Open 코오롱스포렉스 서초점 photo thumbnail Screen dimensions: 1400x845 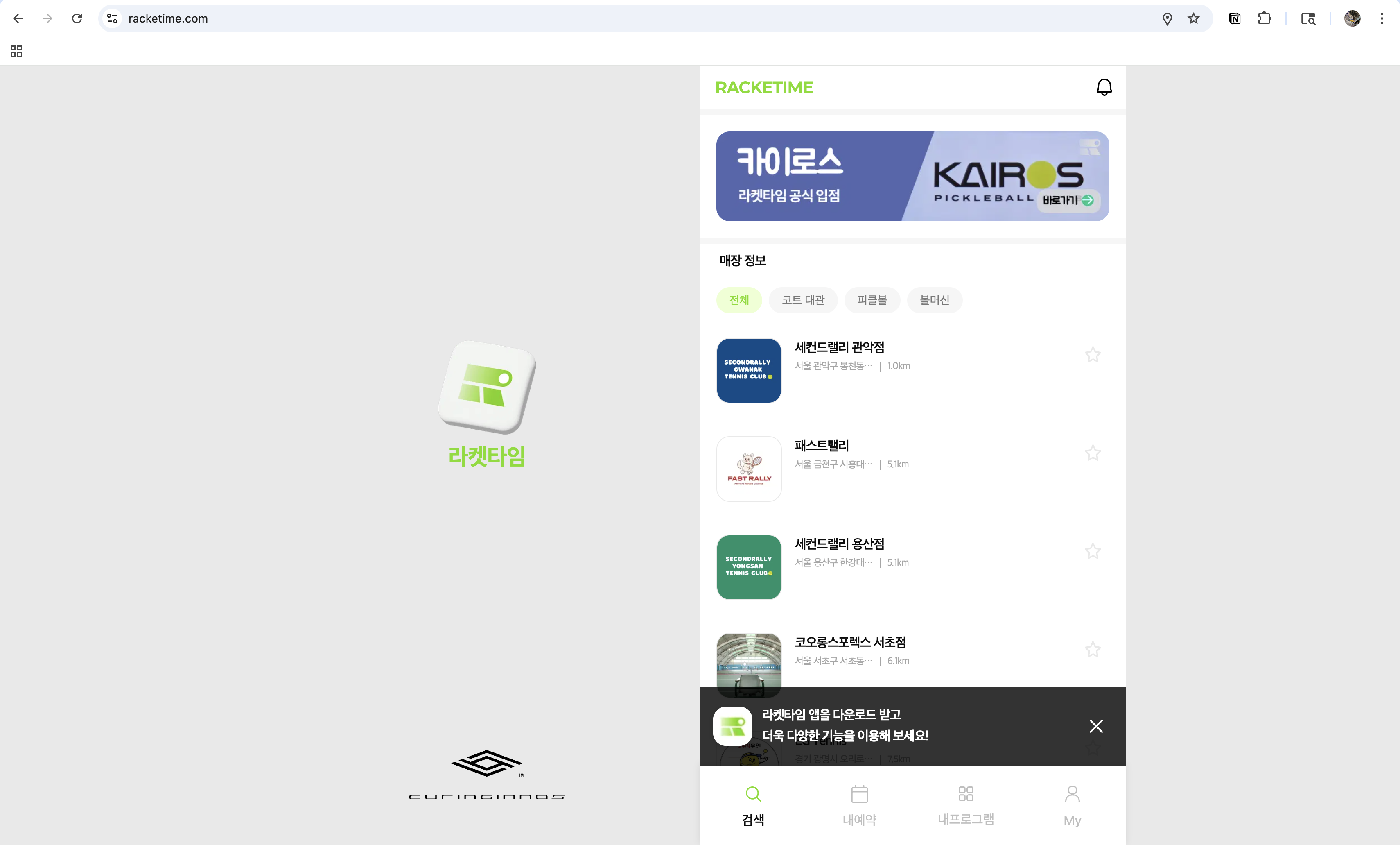coord(749,665)
